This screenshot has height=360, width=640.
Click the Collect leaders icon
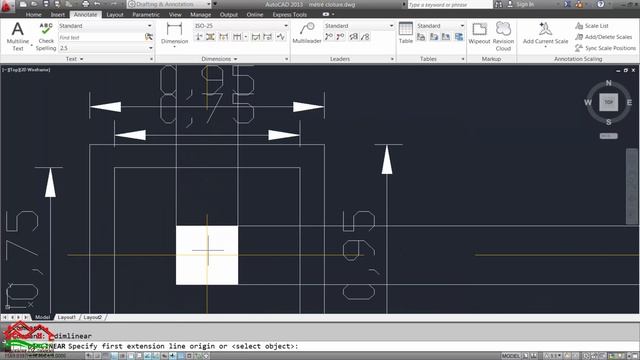click(x=365, y=37)
